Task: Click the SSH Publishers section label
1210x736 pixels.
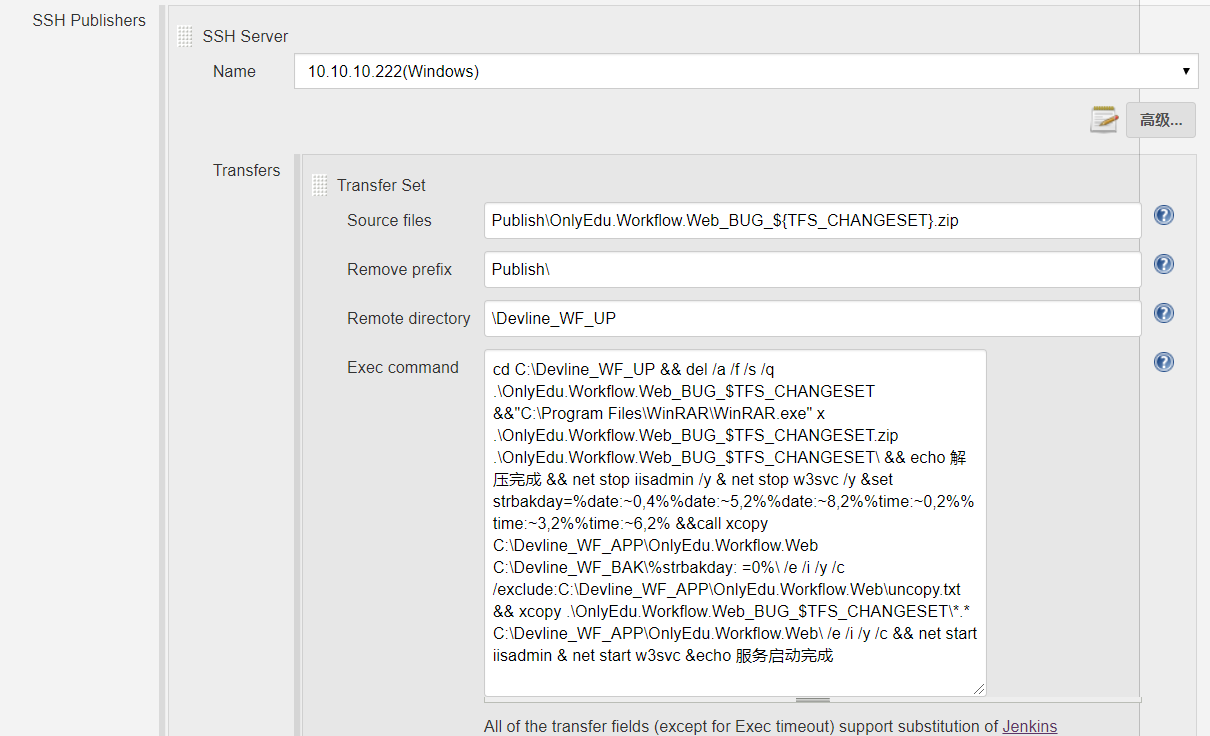Action: (x=89, y=20)
